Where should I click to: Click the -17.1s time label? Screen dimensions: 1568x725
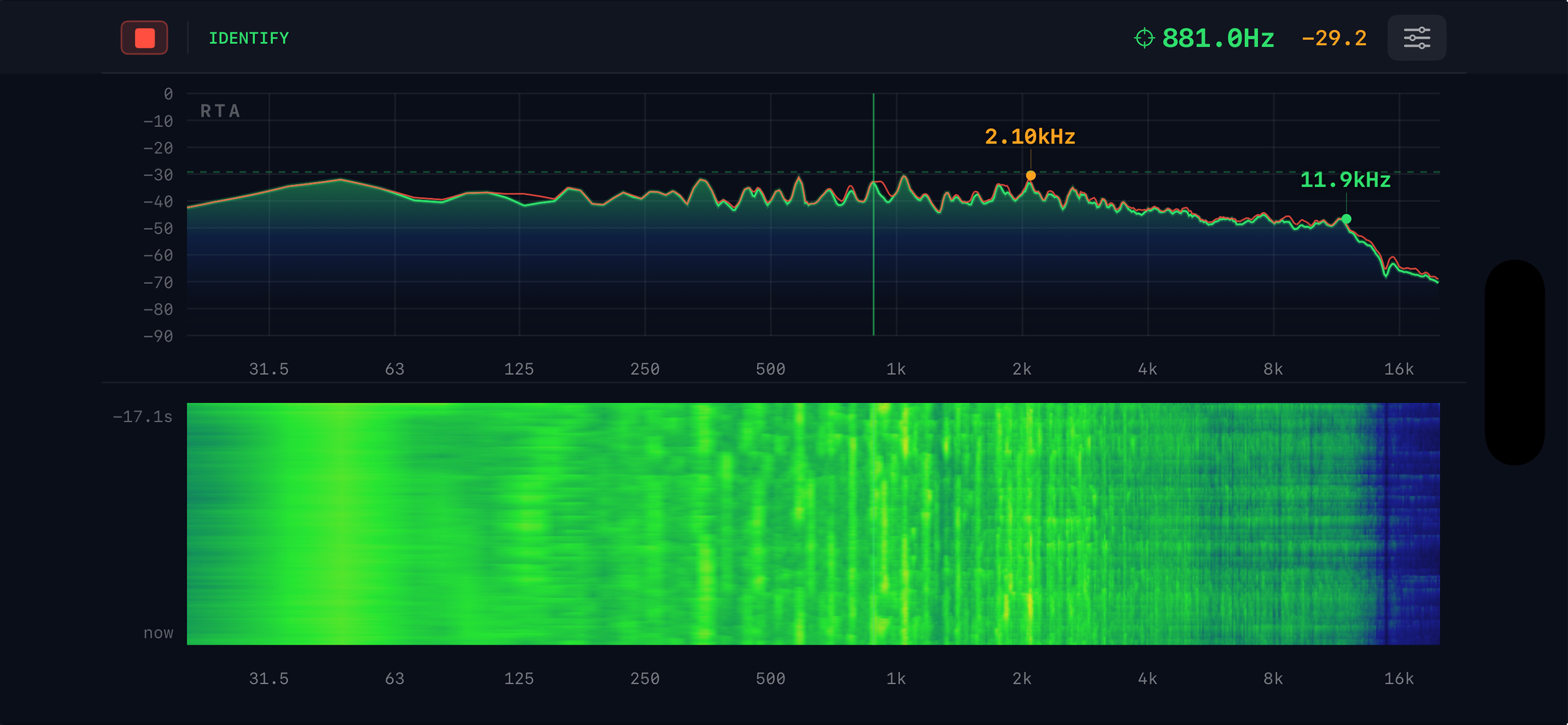point(142,417)
